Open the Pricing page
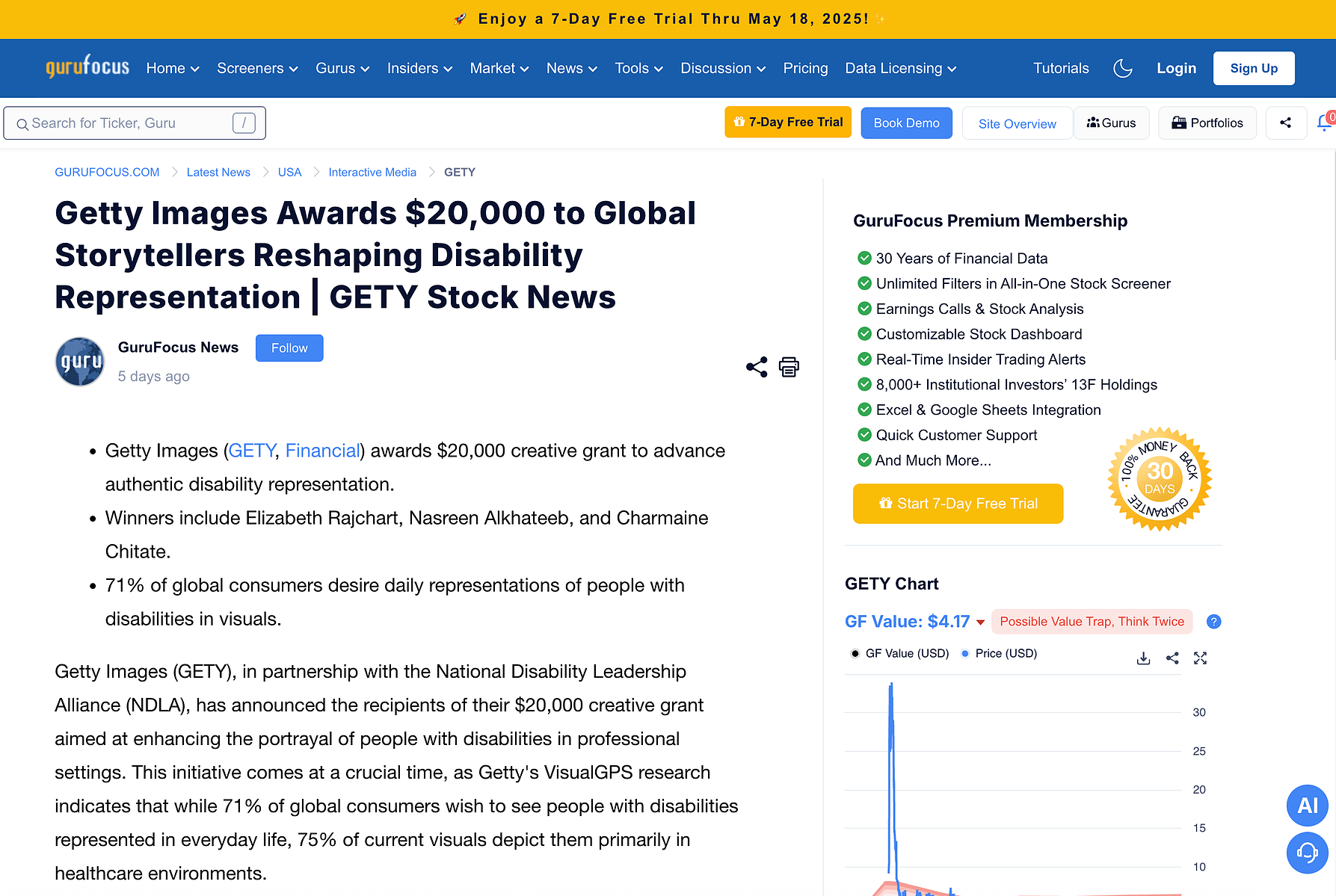 [x=805, y=68]
